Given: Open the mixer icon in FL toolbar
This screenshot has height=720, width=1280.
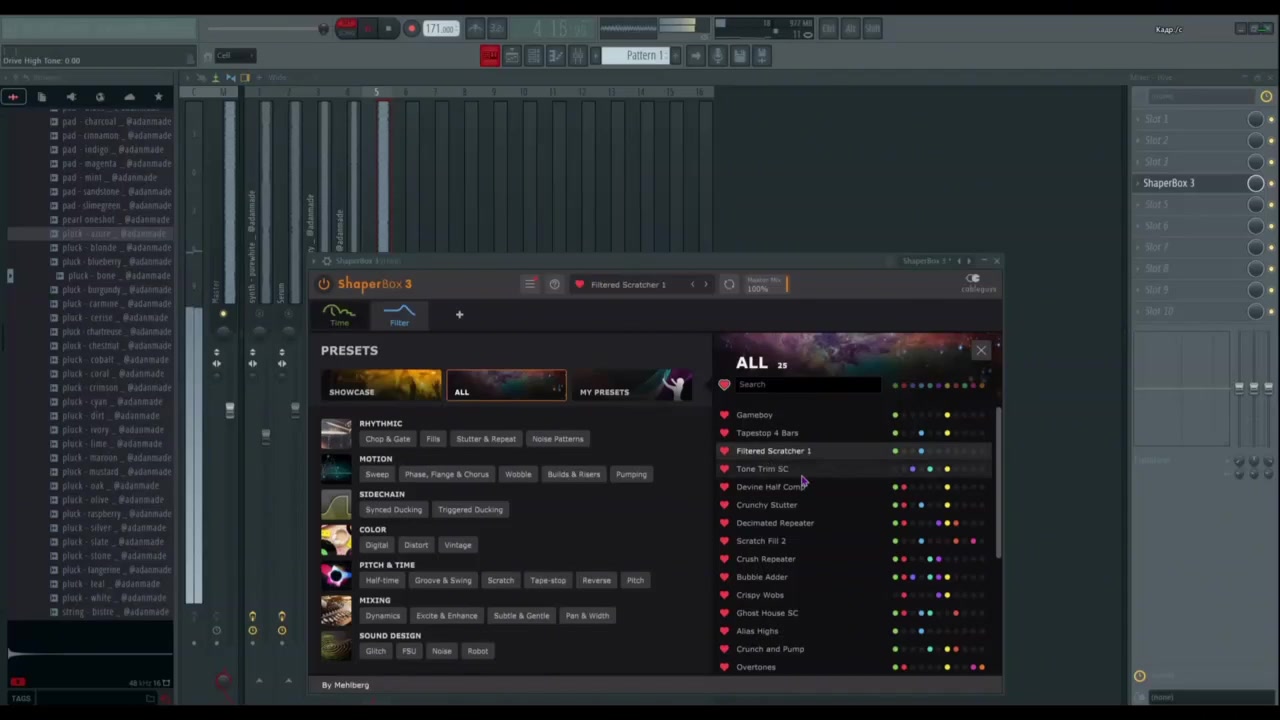Looking at the screenshot, I should [577, 56].
